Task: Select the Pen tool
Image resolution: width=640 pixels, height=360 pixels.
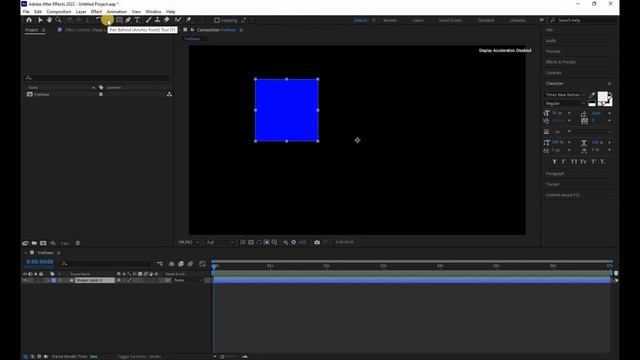Action: [128, 20]
